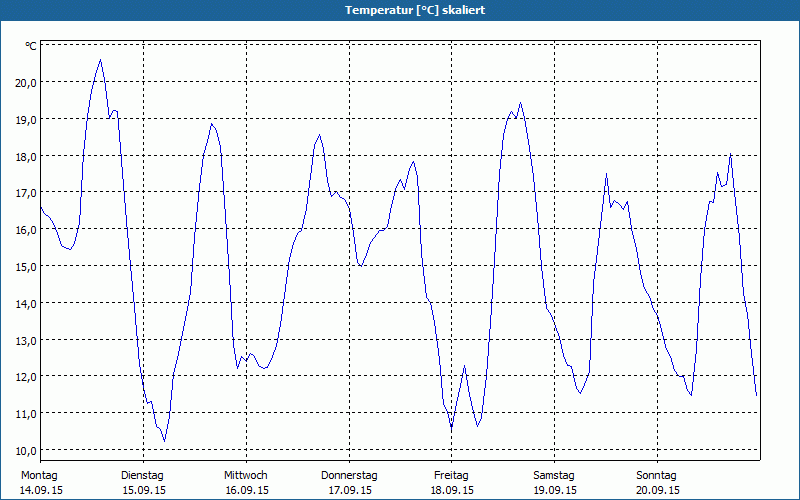This screenshot has width=800, height=500.
Task: Click the chart title 'Temperatur [°C] skaliert'
Action: click(x=415, y=10)
